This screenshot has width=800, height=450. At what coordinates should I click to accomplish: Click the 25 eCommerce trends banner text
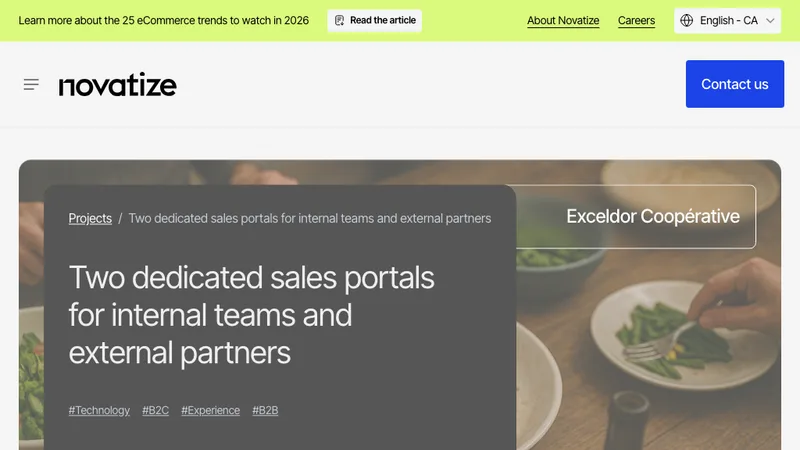point(163,20)
